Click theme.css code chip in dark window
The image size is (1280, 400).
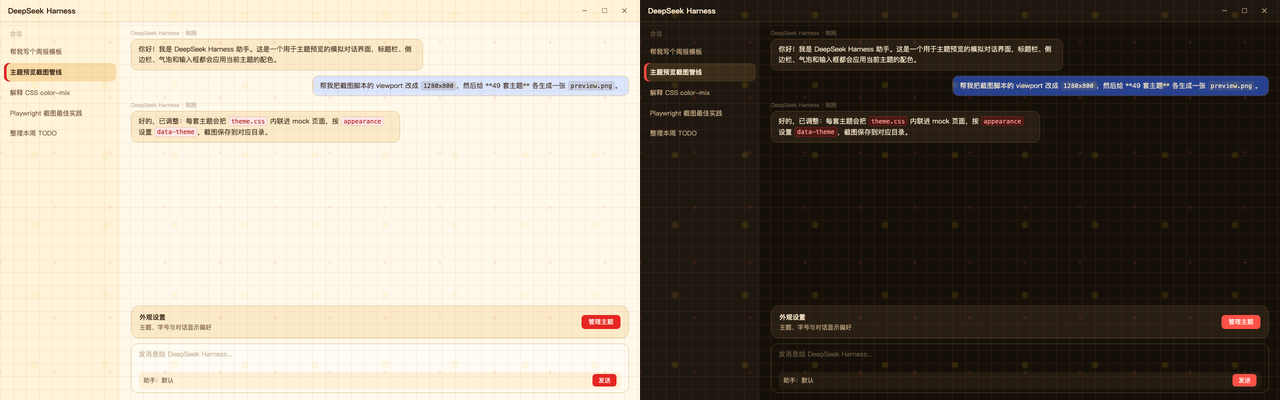tap(888, 121)
